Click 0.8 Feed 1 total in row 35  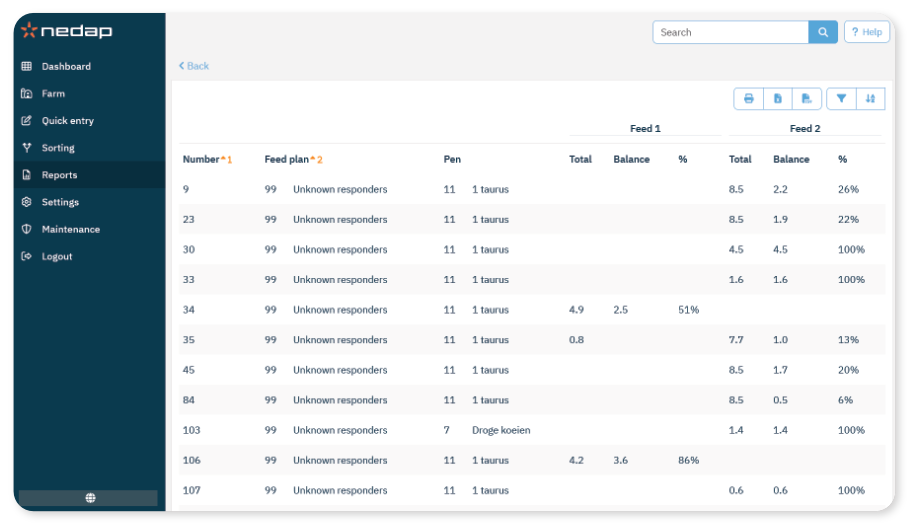(x=576, y=340)
